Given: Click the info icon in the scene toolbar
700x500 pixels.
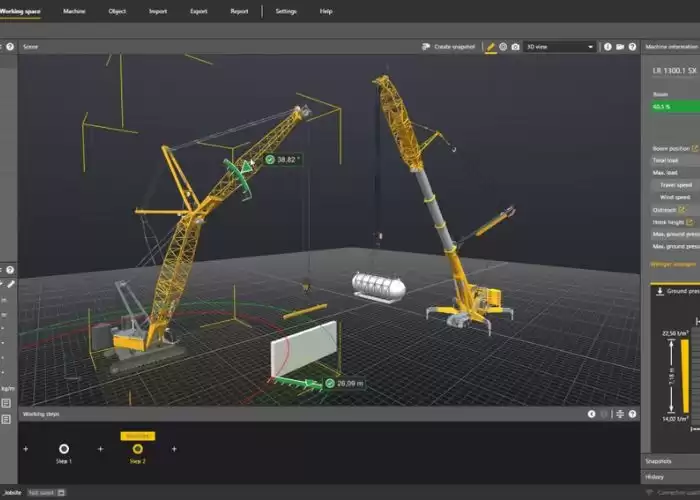Looking at the screenshot, I should [x=608, y=47].
